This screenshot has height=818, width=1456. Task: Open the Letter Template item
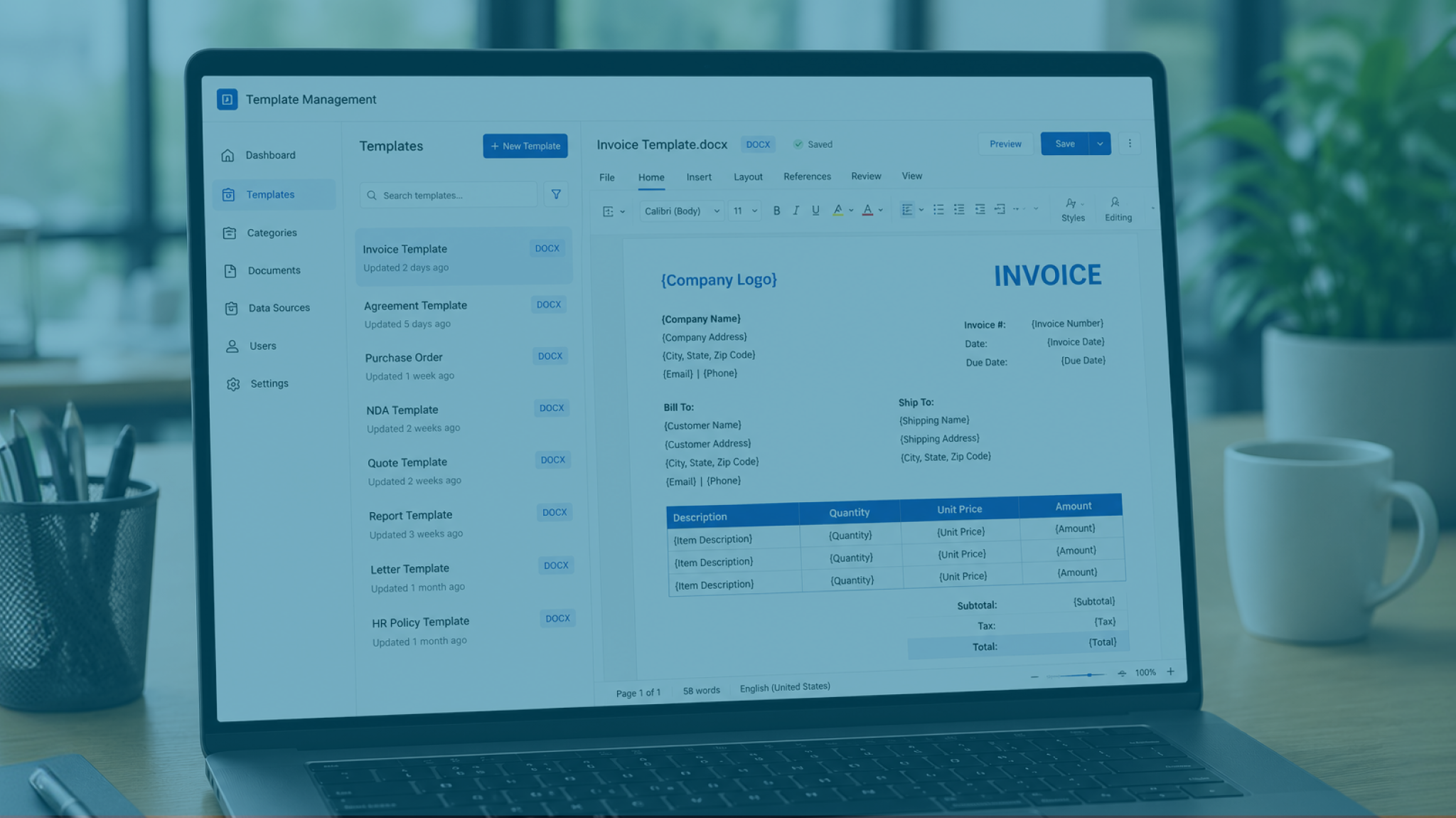coord(472,577)
